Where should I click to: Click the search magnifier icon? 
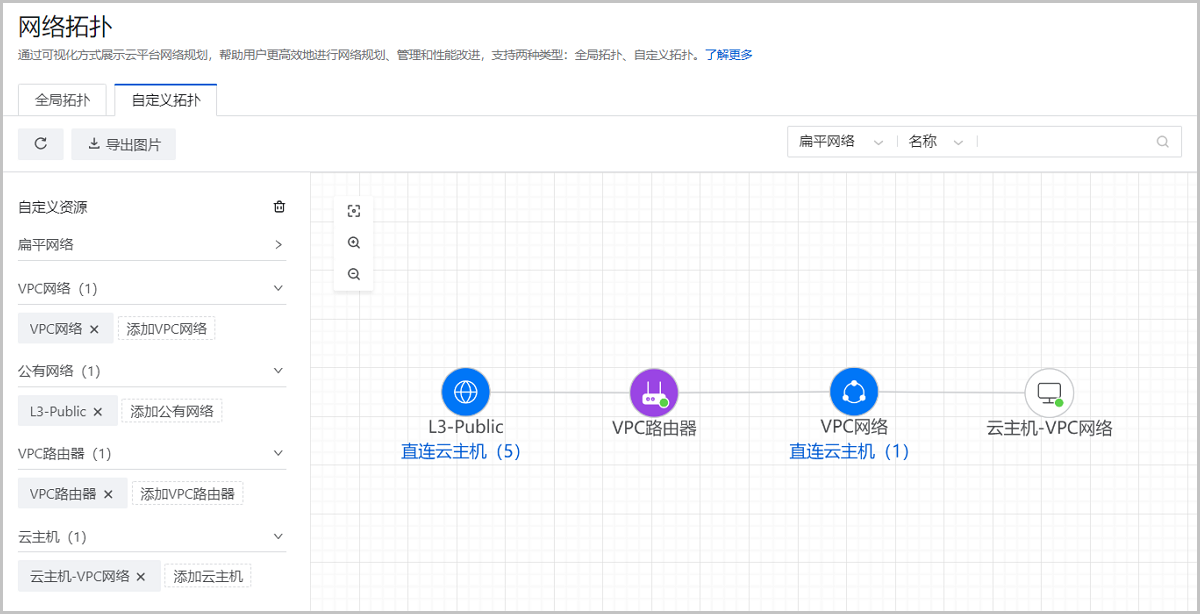click(x=1162, y=142)
